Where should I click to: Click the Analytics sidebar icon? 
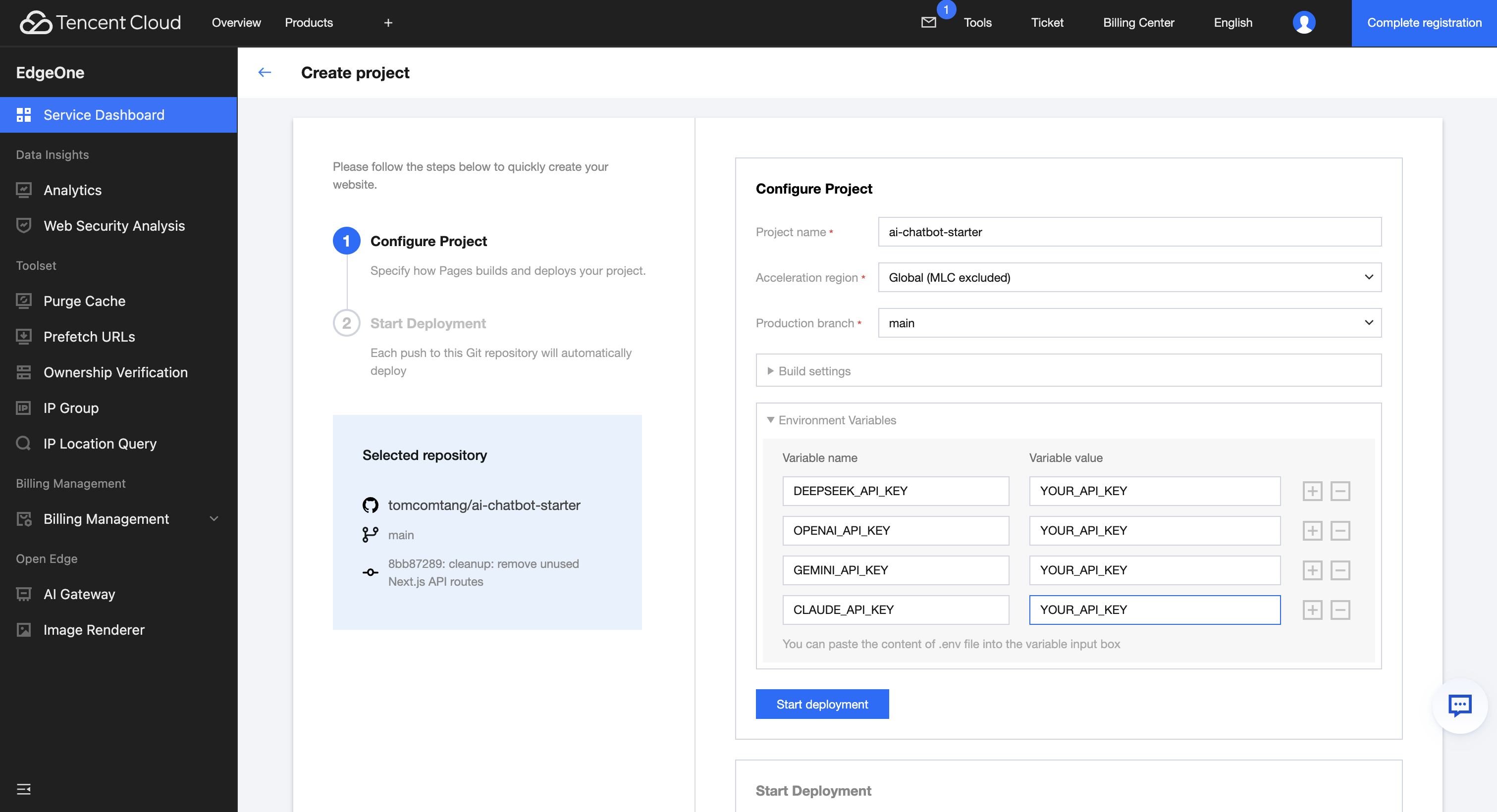24,190
